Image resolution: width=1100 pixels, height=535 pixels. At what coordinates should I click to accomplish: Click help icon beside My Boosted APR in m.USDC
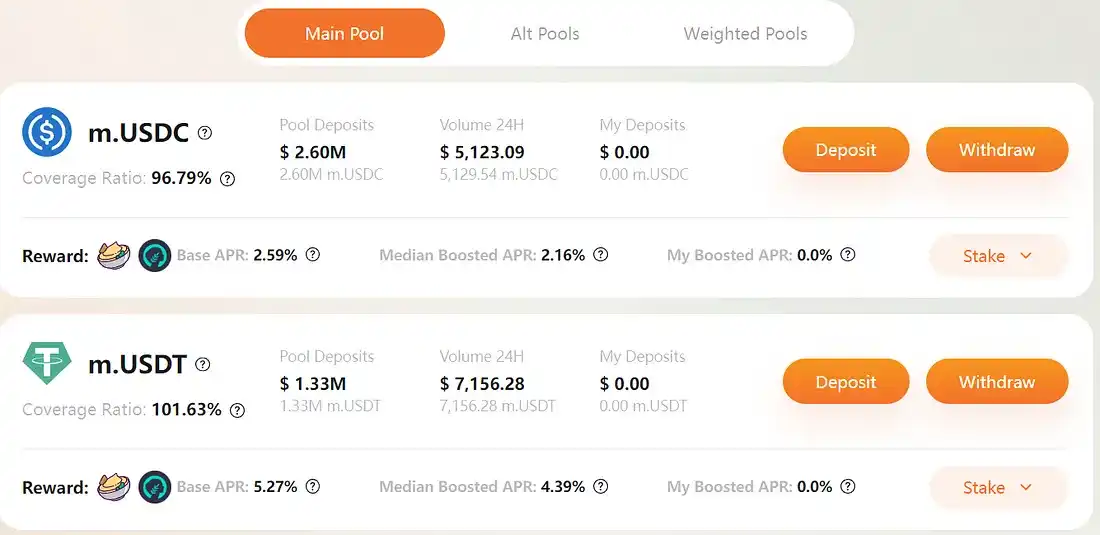(x=847, y=255)
